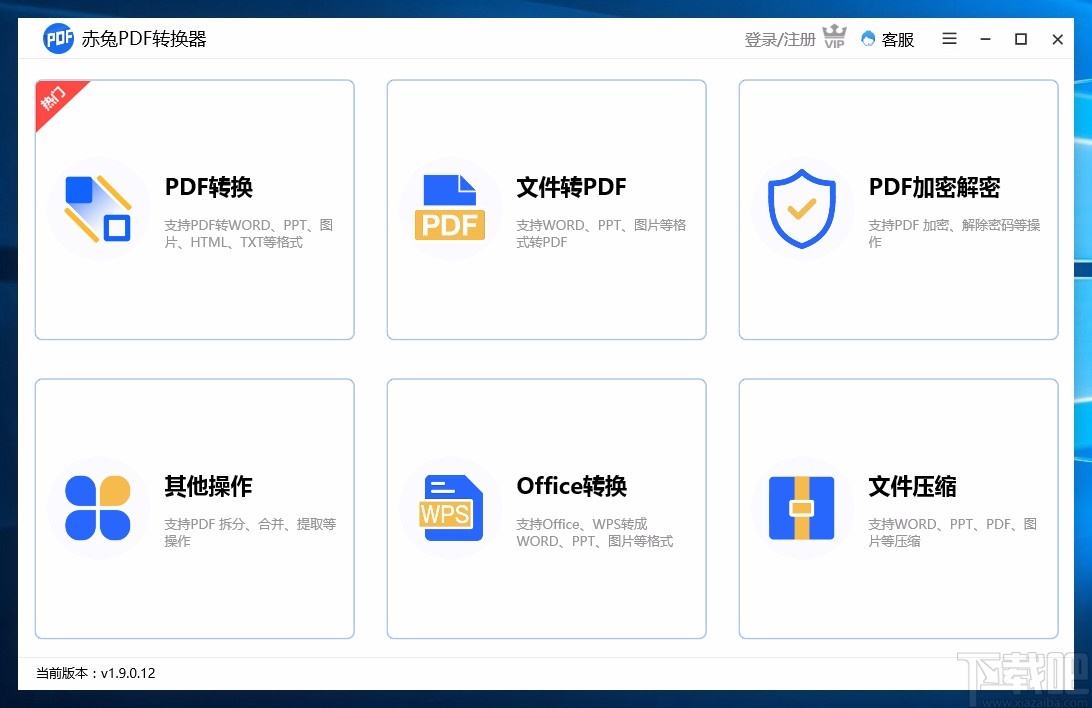
Task: Open the 登录/注册 login link
Action: [779, 38]
